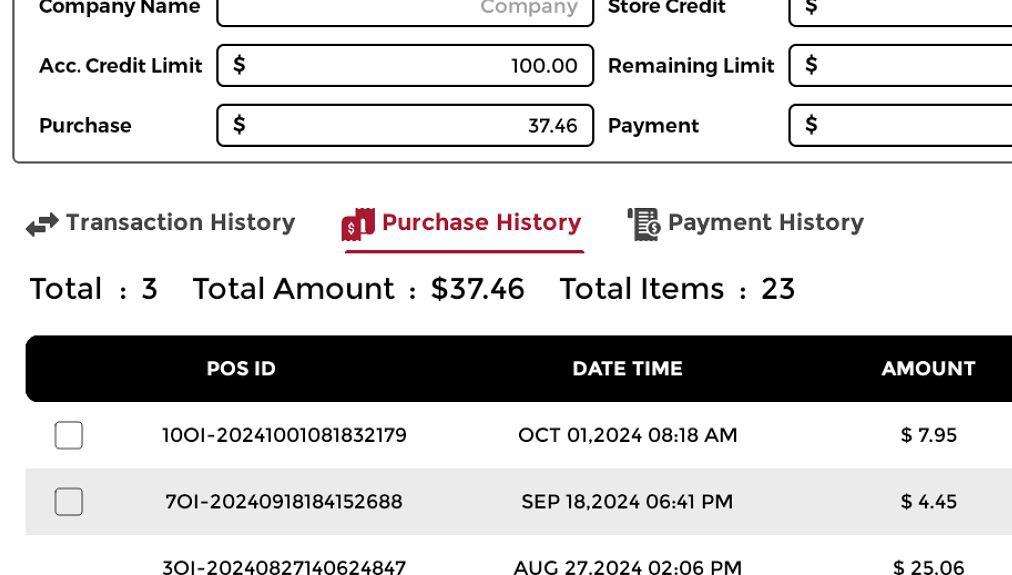Click the SEP 18,2024 06:41 PM date cell
The height and width of the screenshot is (575, 1012).
627,501
